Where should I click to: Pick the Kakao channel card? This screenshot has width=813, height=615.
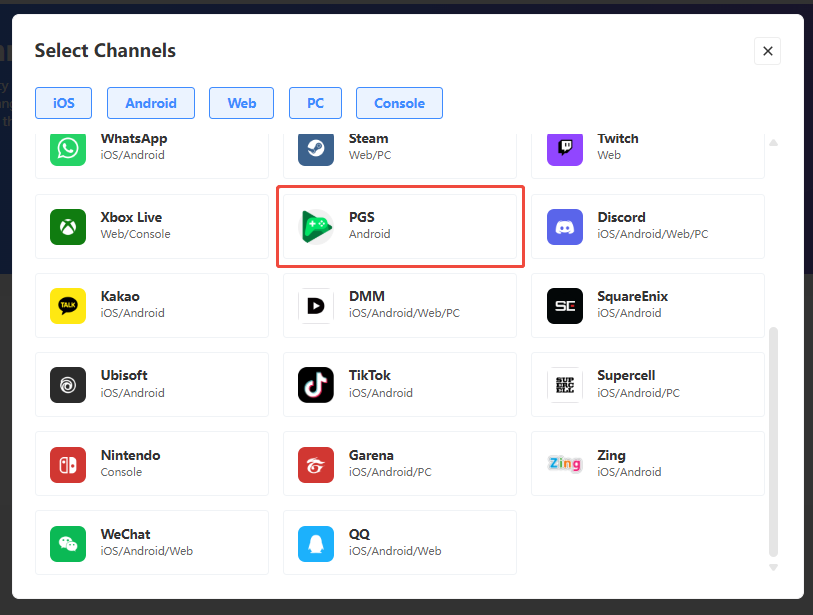tap(152, 306)
